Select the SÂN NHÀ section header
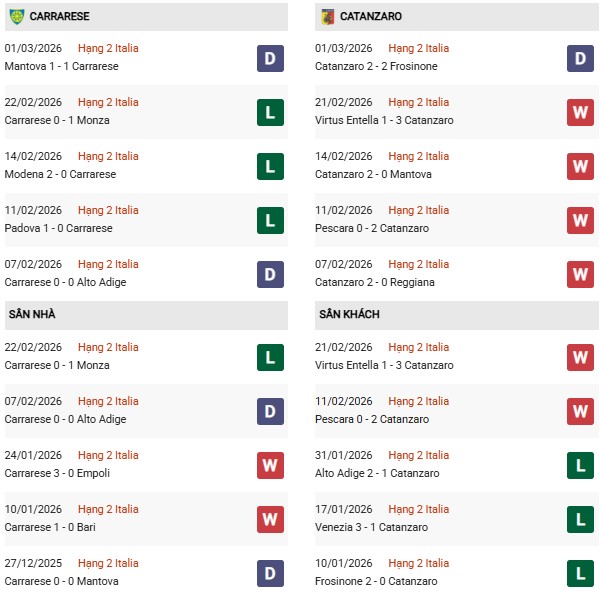 30,314
